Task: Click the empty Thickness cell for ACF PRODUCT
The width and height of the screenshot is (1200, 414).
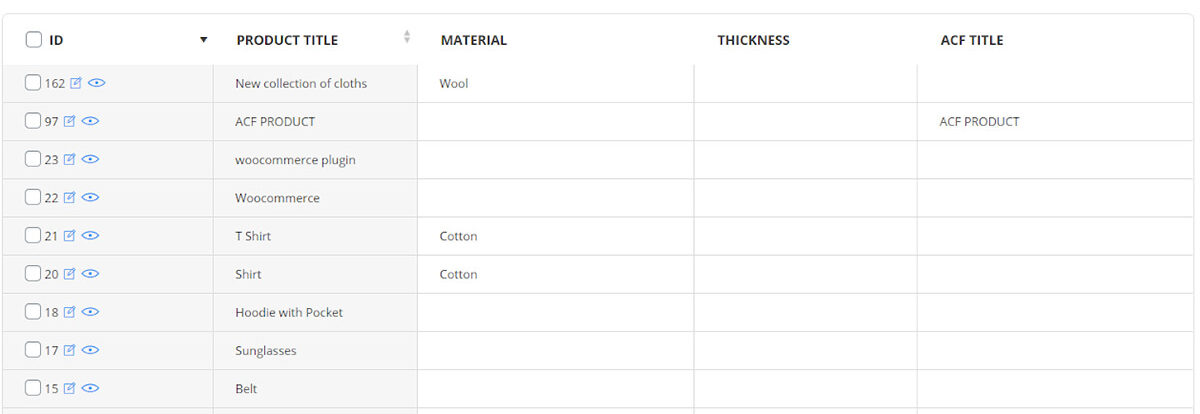Action: click(805, 122)
